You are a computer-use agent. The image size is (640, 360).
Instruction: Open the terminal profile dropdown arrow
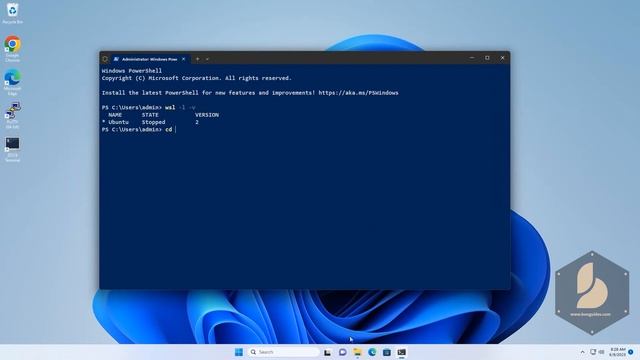coord(207,59)
